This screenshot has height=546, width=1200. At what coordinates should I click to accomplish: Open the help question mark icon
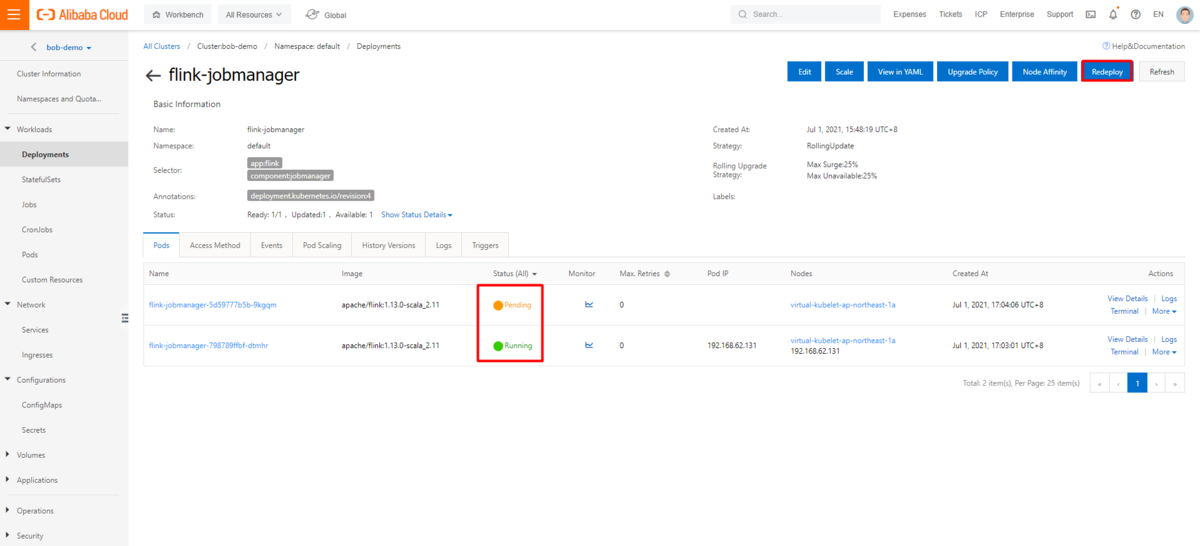(1135, 15)
